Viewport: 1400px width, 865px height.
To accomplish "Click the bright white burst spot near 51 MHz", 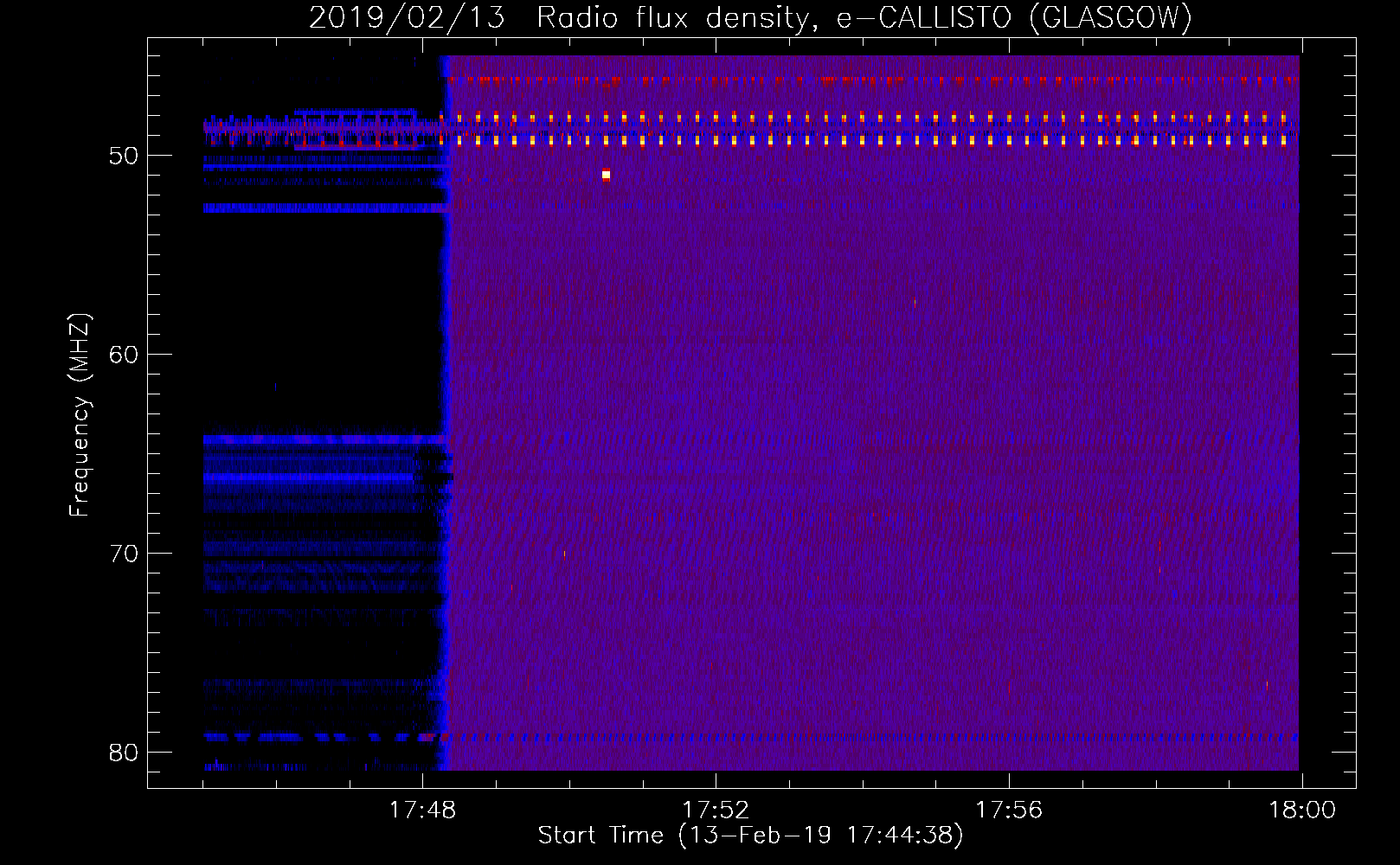I will [606, 175].
